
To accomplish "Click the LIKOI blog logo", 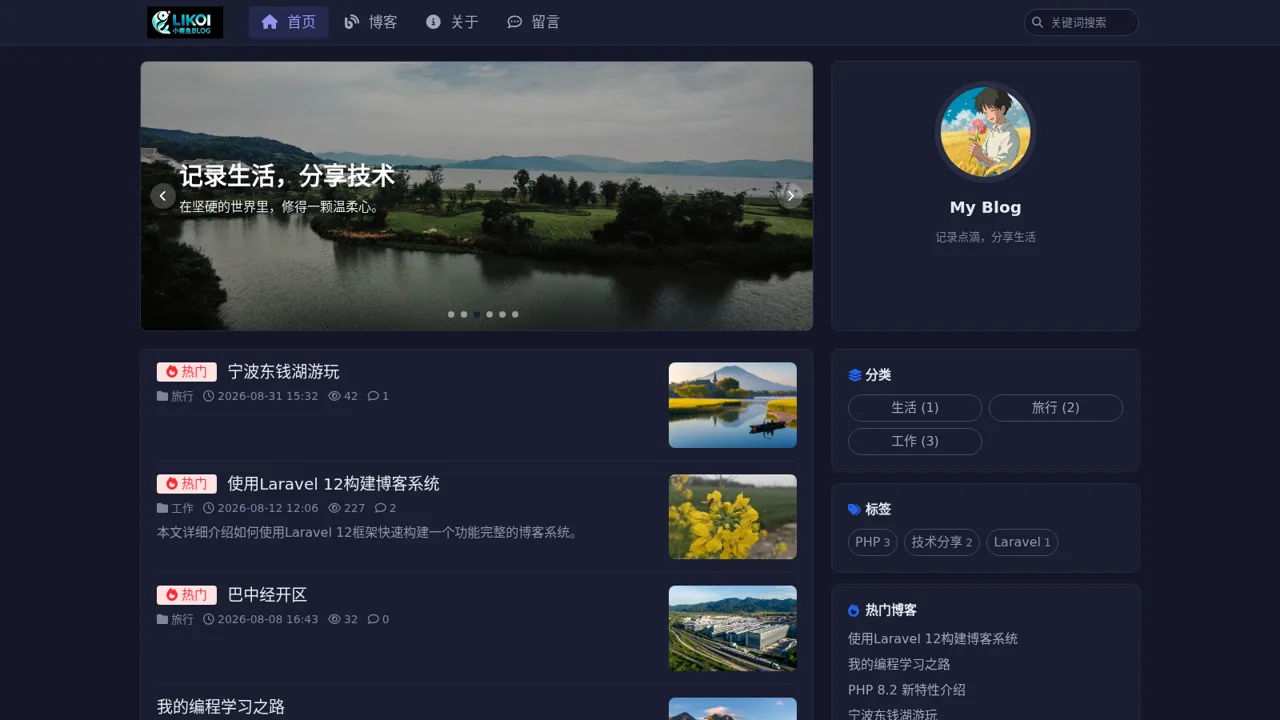I will (x=185, y=22).
